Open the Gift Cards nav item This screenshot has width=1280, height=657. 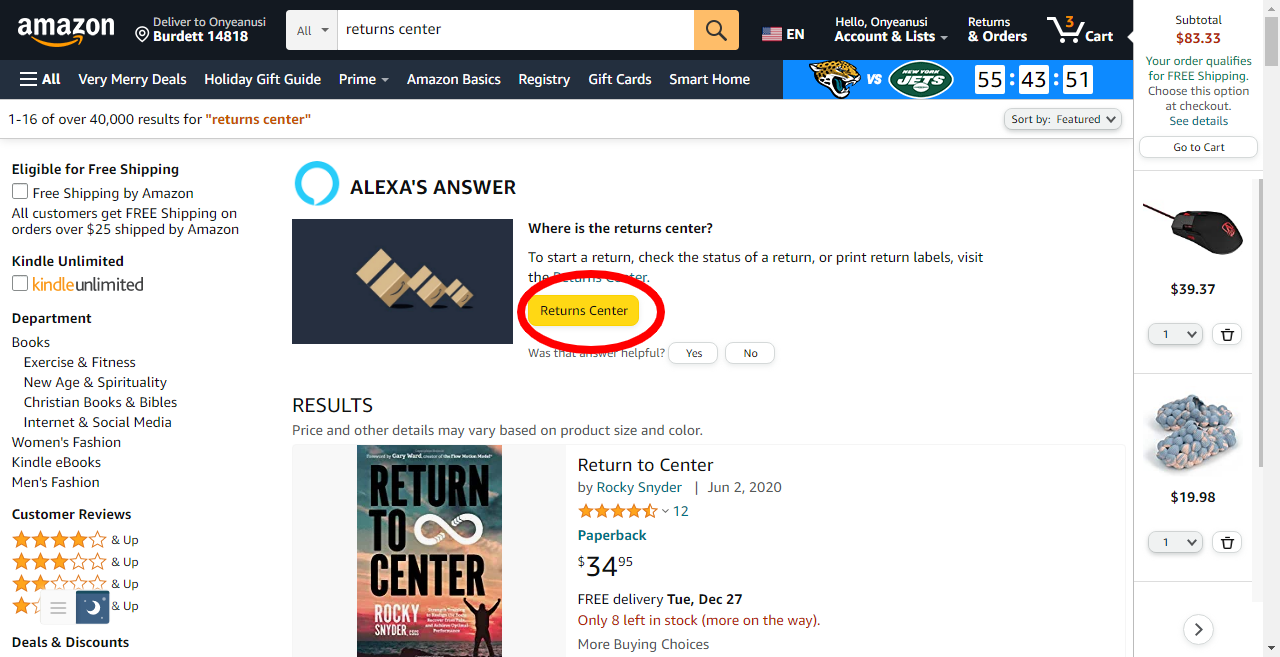[x=620, y=79]
